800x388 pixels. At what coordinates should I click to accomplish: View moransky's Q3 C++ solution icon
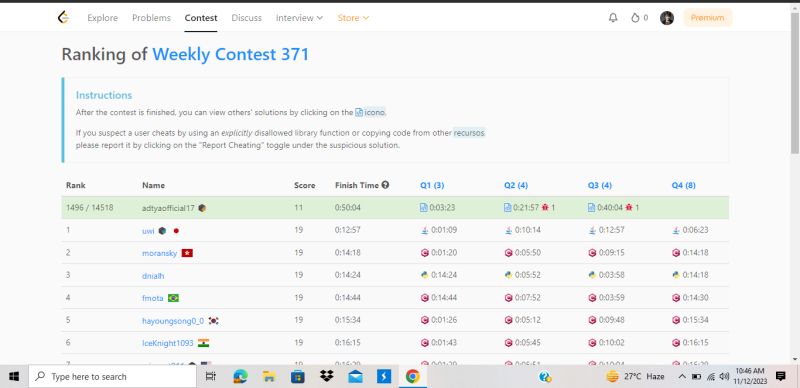592,253
